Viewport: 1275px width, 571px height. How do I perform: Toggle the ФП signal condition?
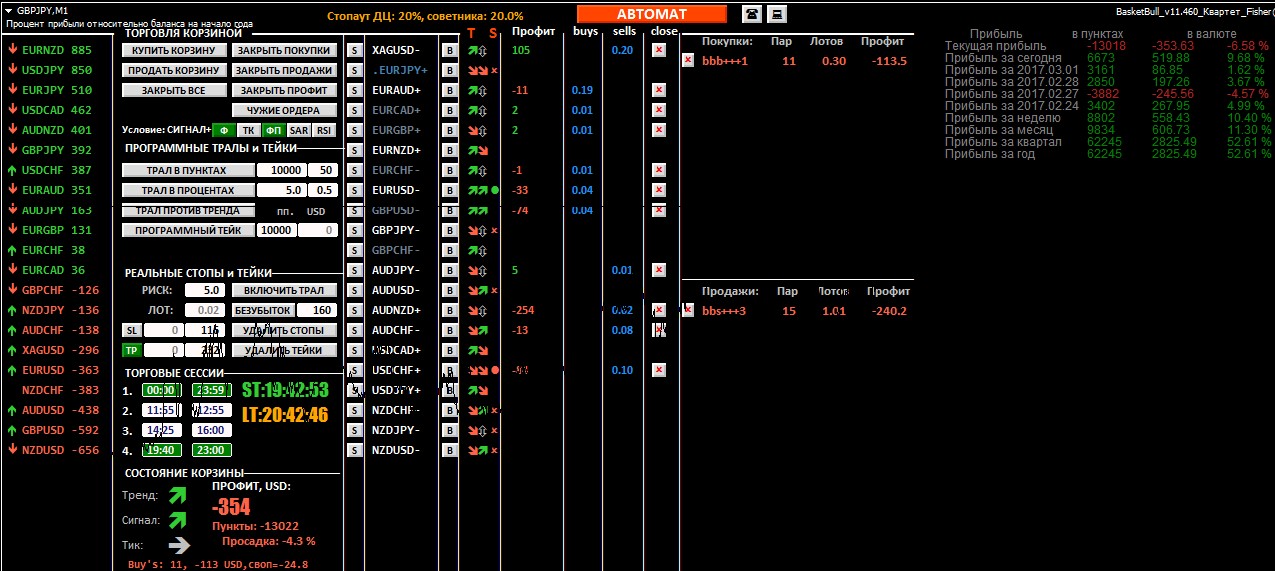point(273,130)
